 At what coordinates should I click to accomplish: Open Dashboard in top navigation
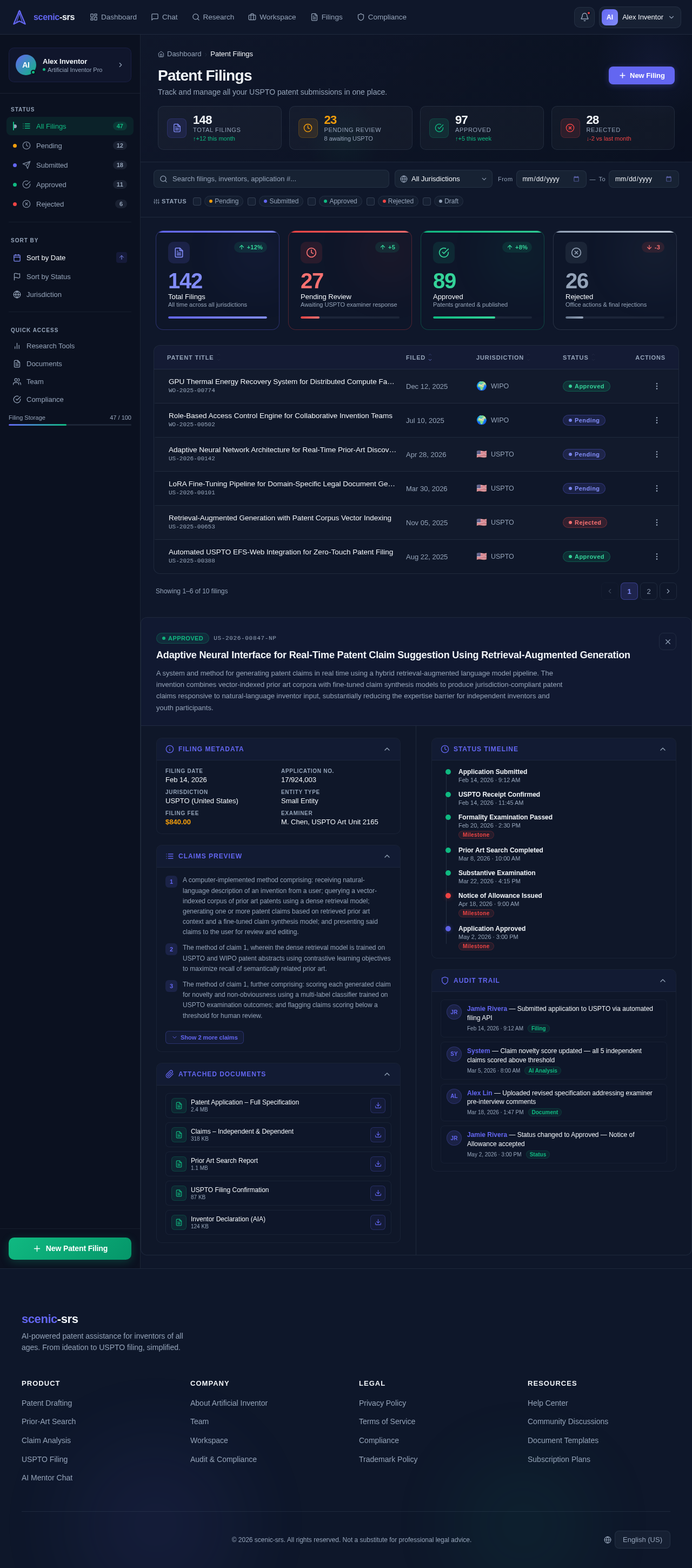[113, 17]
